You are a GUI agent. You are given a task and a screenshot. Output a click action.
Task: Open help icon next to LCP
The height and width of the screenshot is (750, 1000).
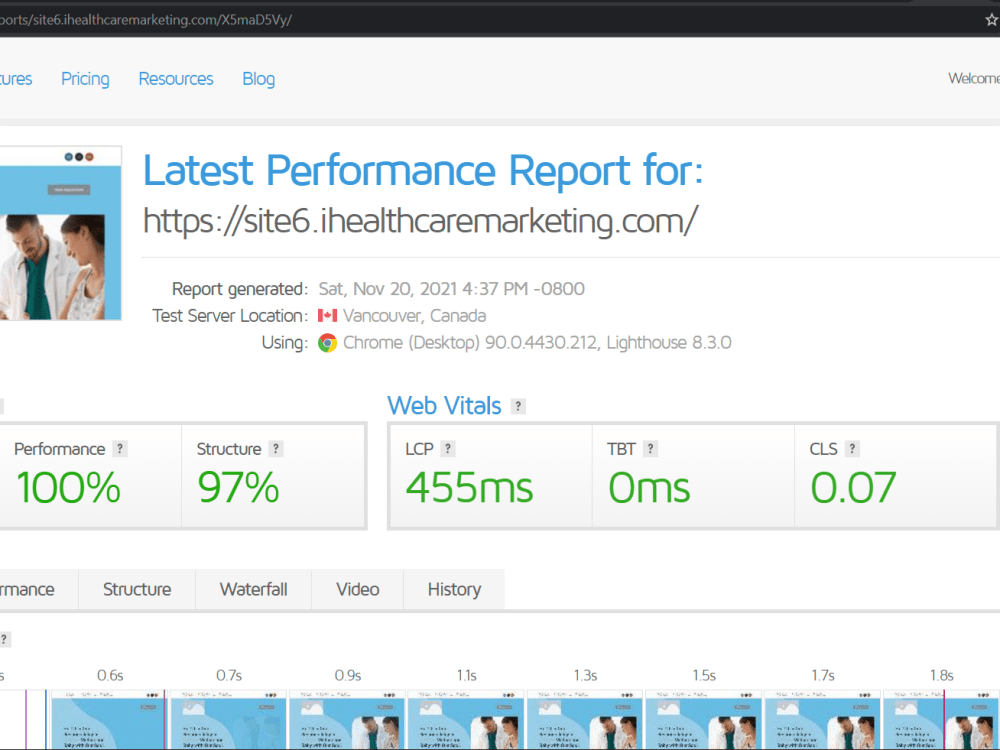coord(448,448)
